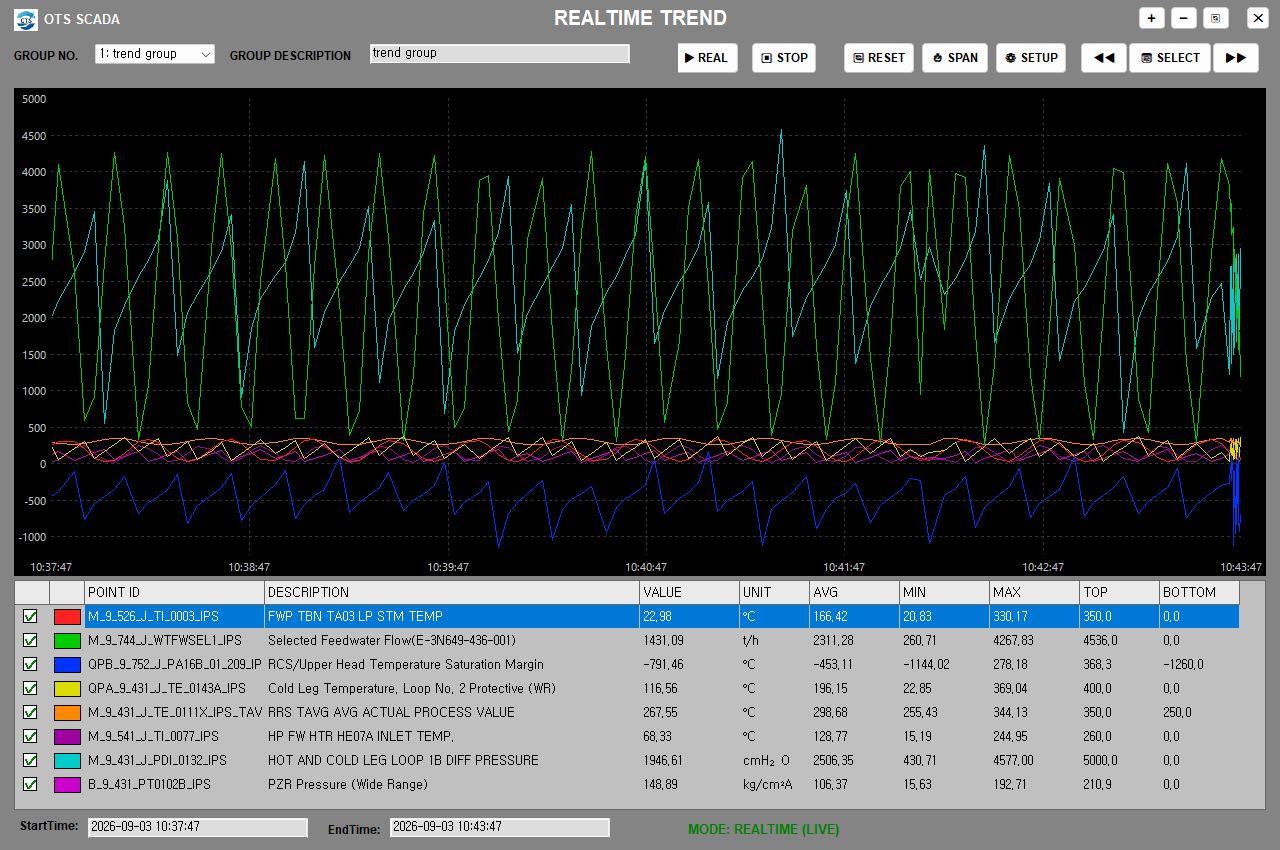Open the SETUP dialog

click(1031, 58)
